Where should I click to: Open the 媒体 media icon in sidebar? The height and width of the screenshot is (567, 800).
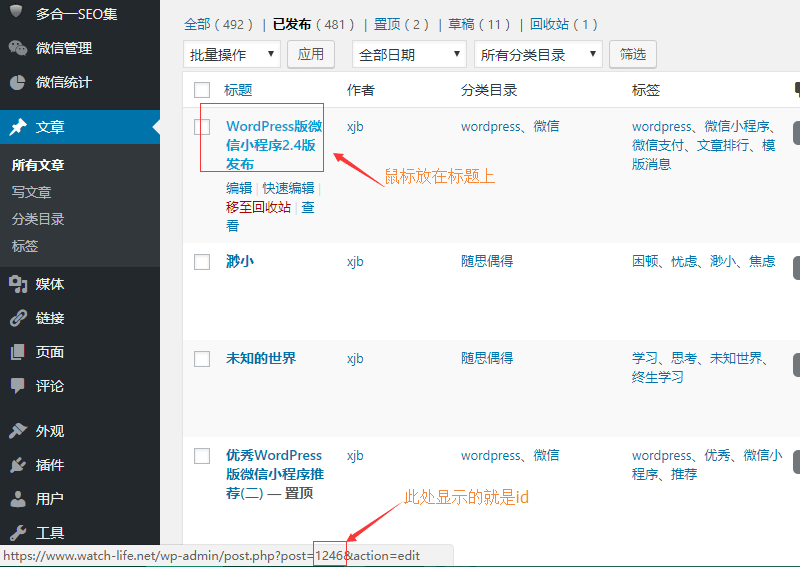18,284
